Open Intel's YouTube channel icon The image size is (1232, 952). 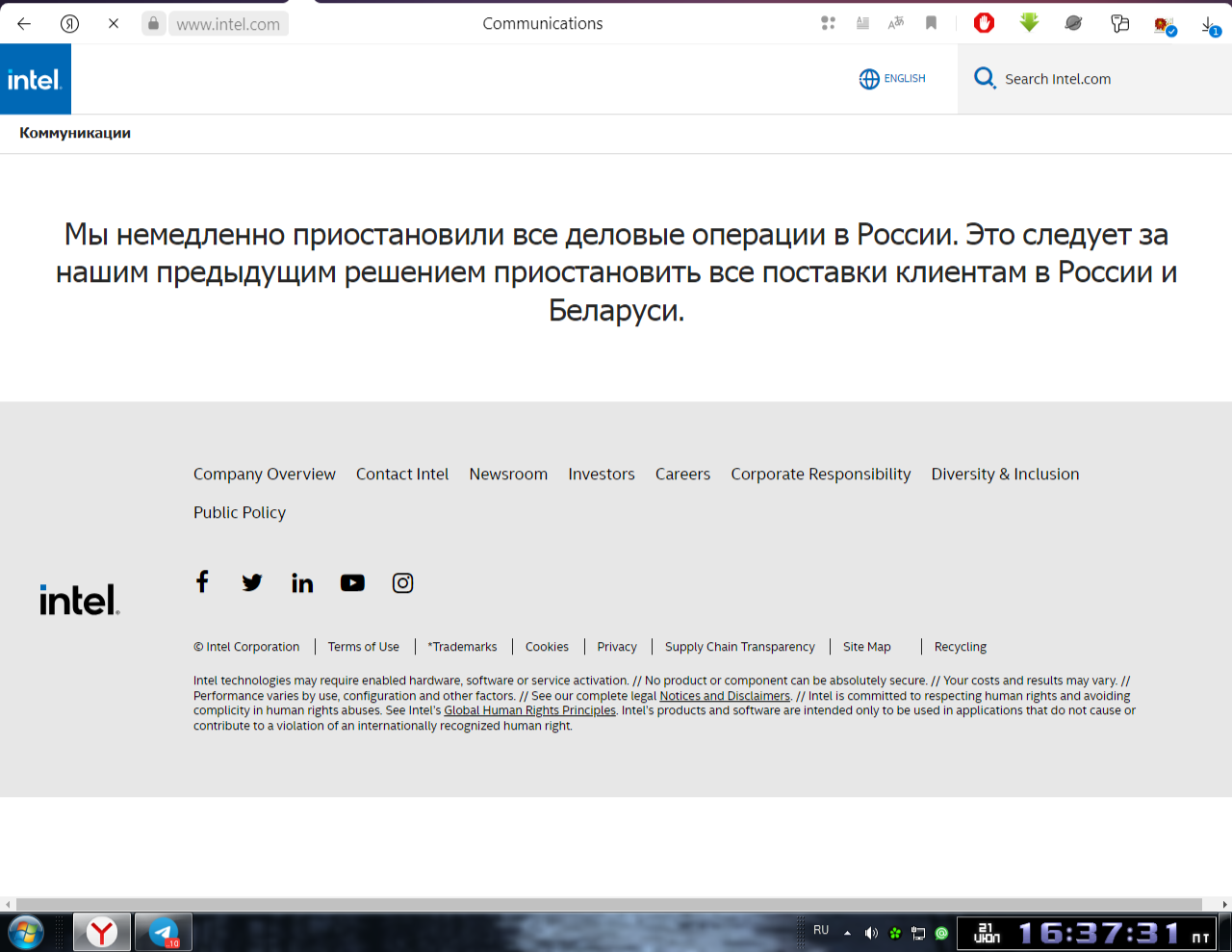point(352,582)
